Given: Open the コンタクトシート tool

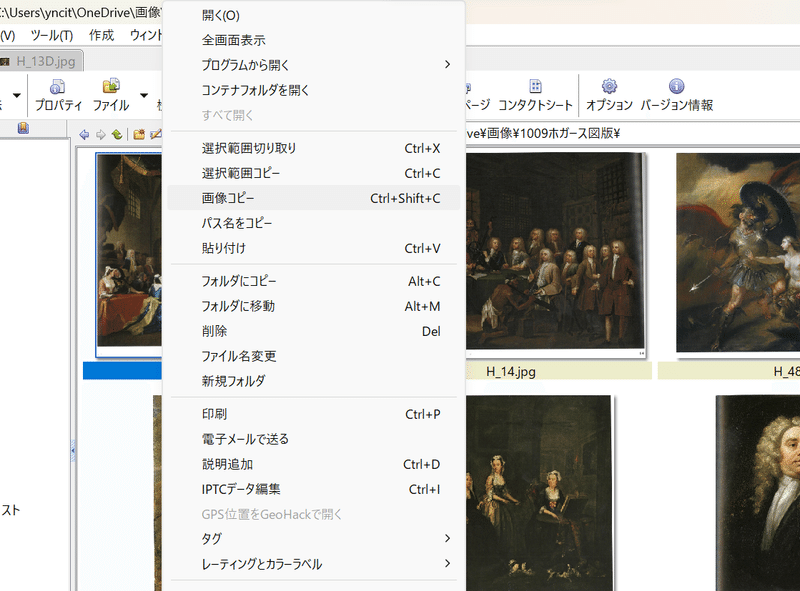Looking at the screenshot, I should click(535, 95).
